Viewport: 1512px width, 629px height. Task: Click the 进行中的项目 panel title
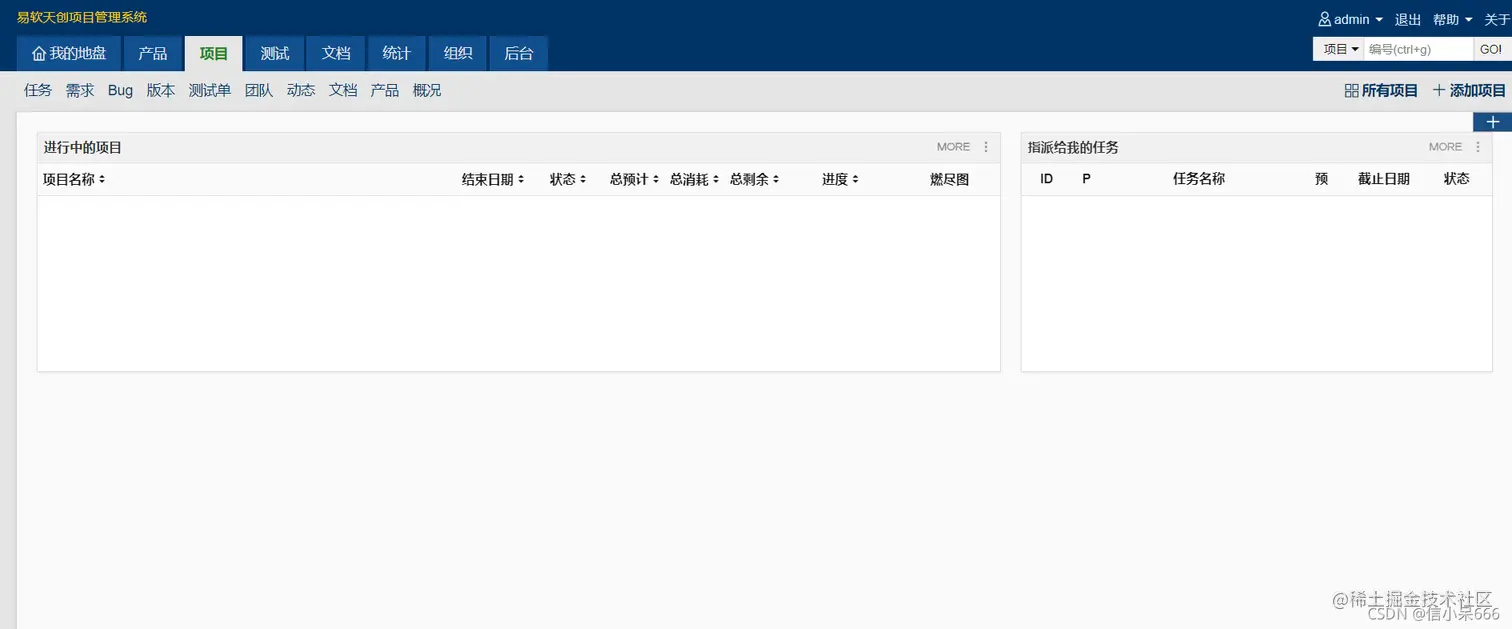pyautogui.click(x=83, y=147)
